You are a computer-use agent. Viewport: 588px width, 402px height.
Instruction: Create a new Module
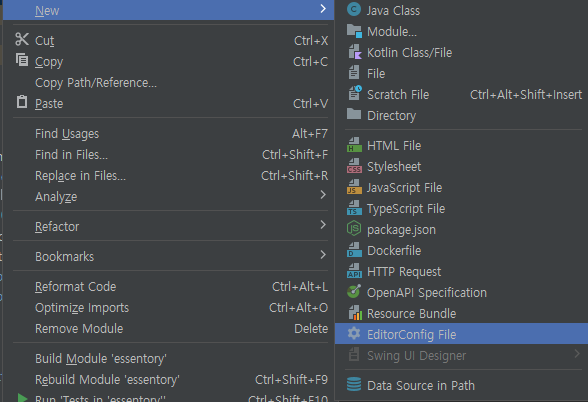pyautogui.click(x=461, y=32)
